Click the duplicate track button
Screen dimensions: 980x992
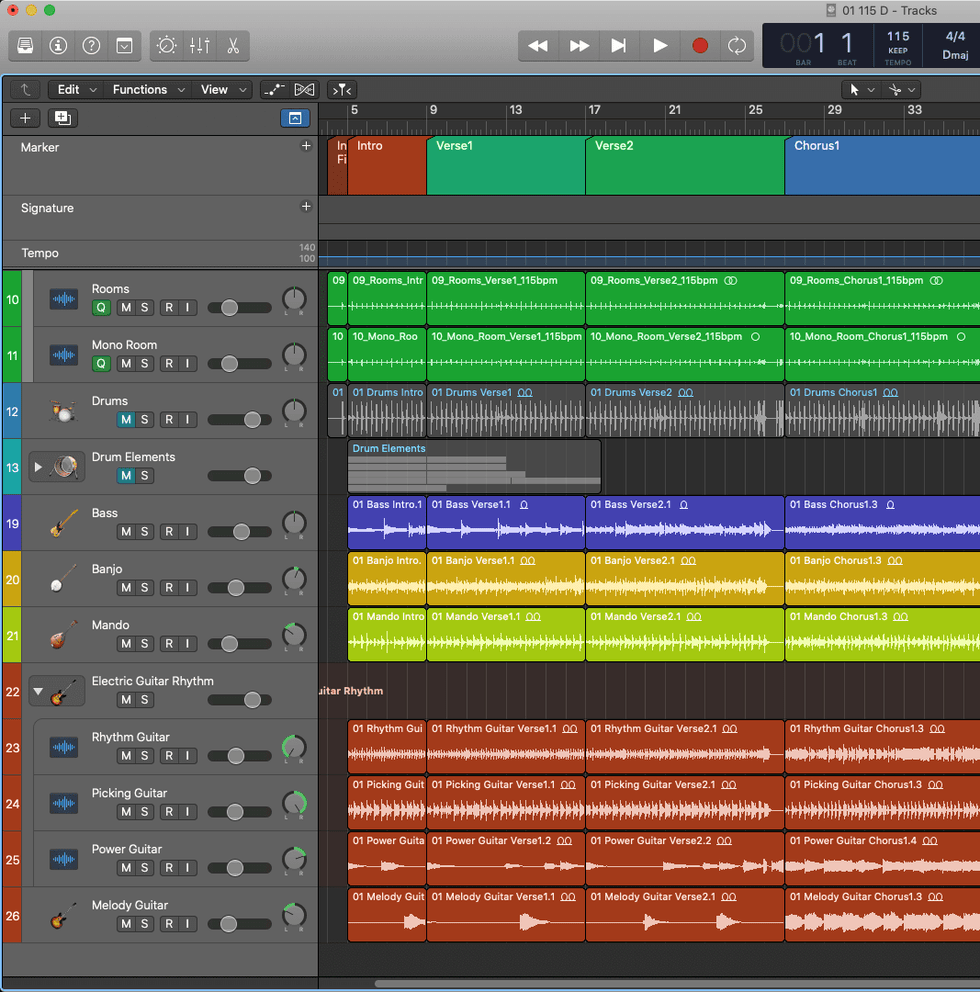click(62, 118)
